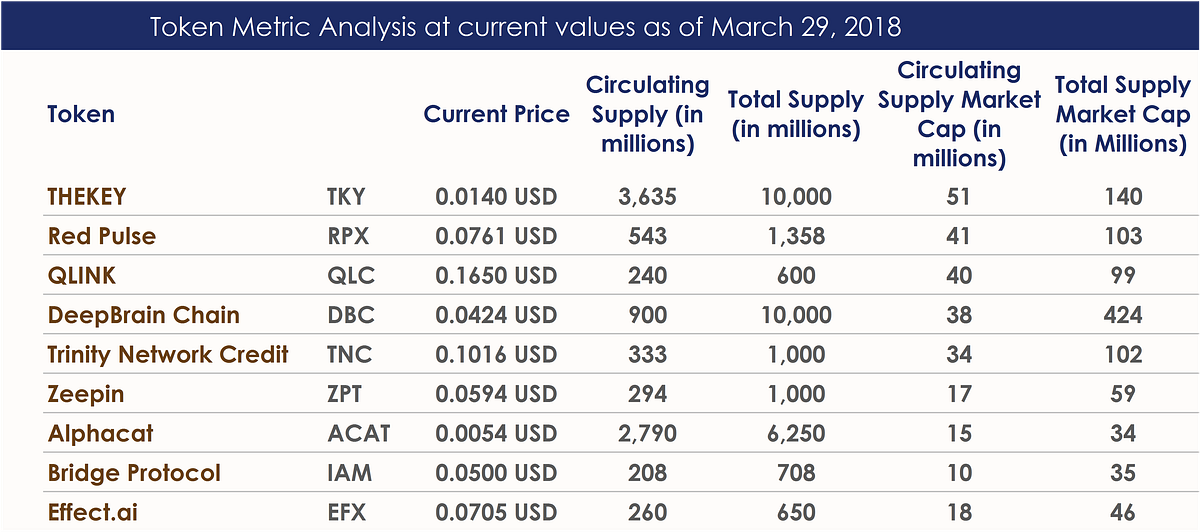Viewport: 1200px width, 532px height.
Task: Click the Circulating Supply column header
Action: pyautogui.click(x=648, y=114)
